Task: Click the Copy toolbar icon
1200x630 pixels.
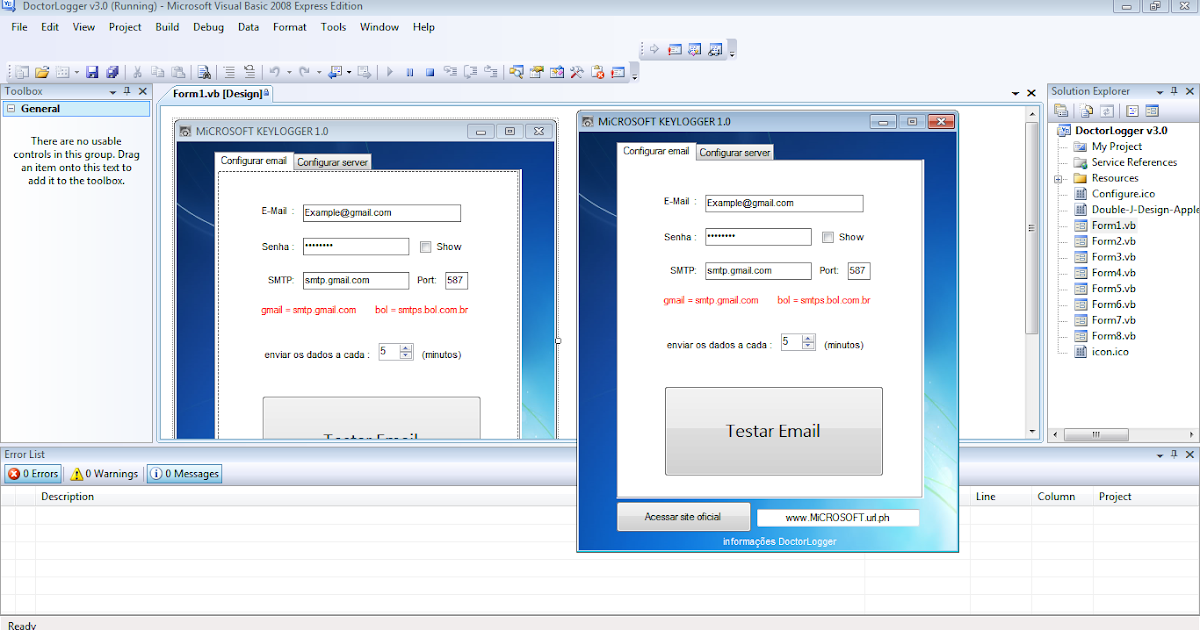Action: (157, 72)
